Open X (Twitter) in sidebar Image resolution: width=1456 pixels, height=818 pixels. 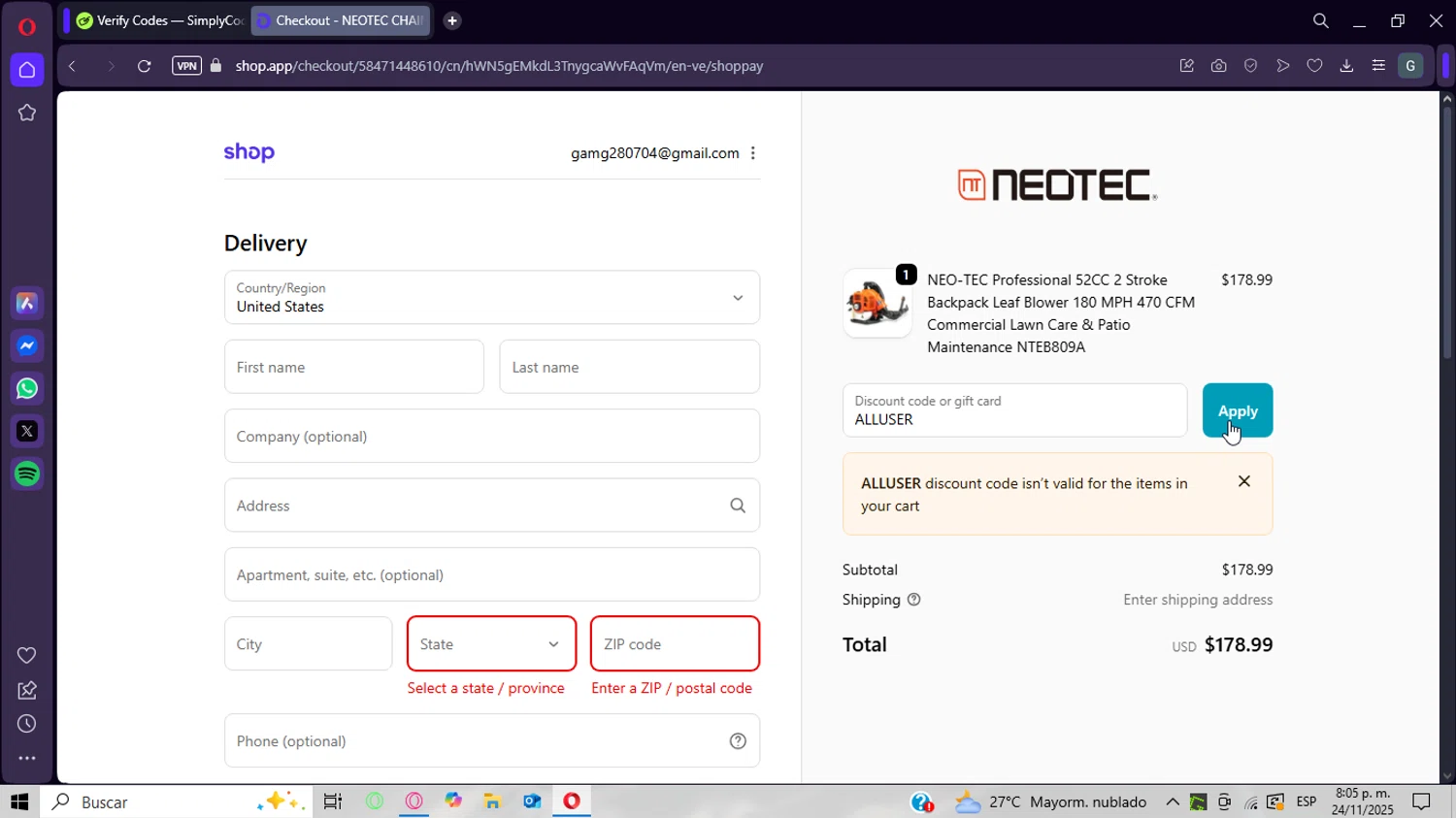(x=27, y=431)
